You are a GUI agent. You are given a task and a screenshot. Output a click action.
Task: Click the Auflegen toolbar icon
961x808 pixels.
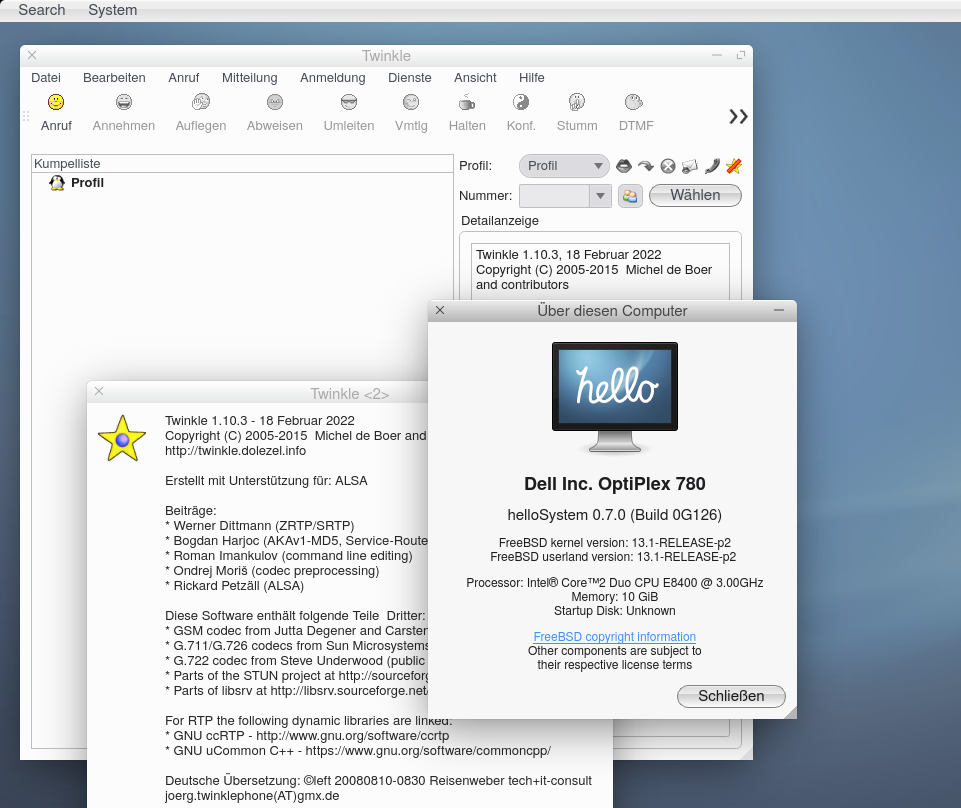pos(201,102)
